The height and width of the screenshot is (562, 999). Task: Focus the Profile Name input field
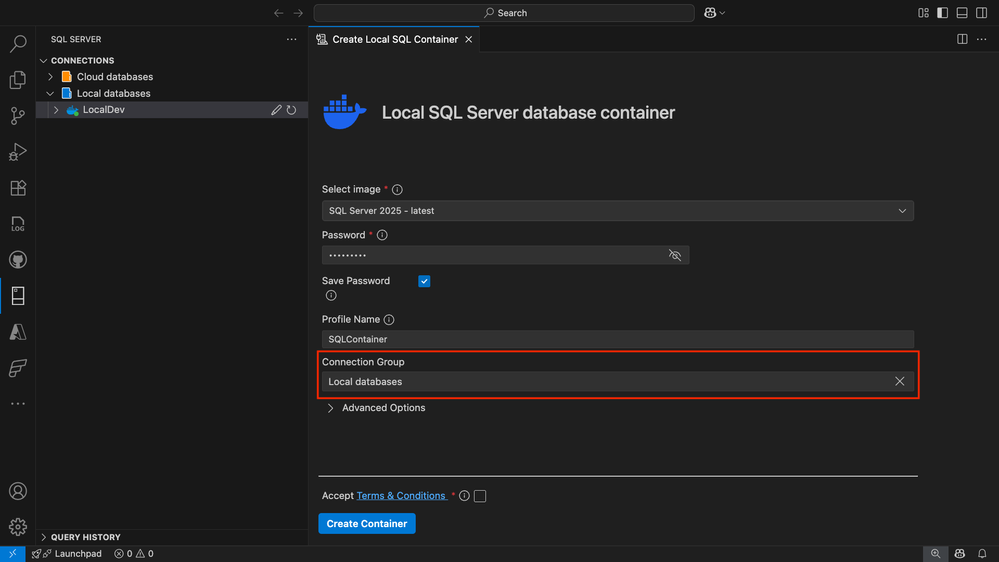617,339
